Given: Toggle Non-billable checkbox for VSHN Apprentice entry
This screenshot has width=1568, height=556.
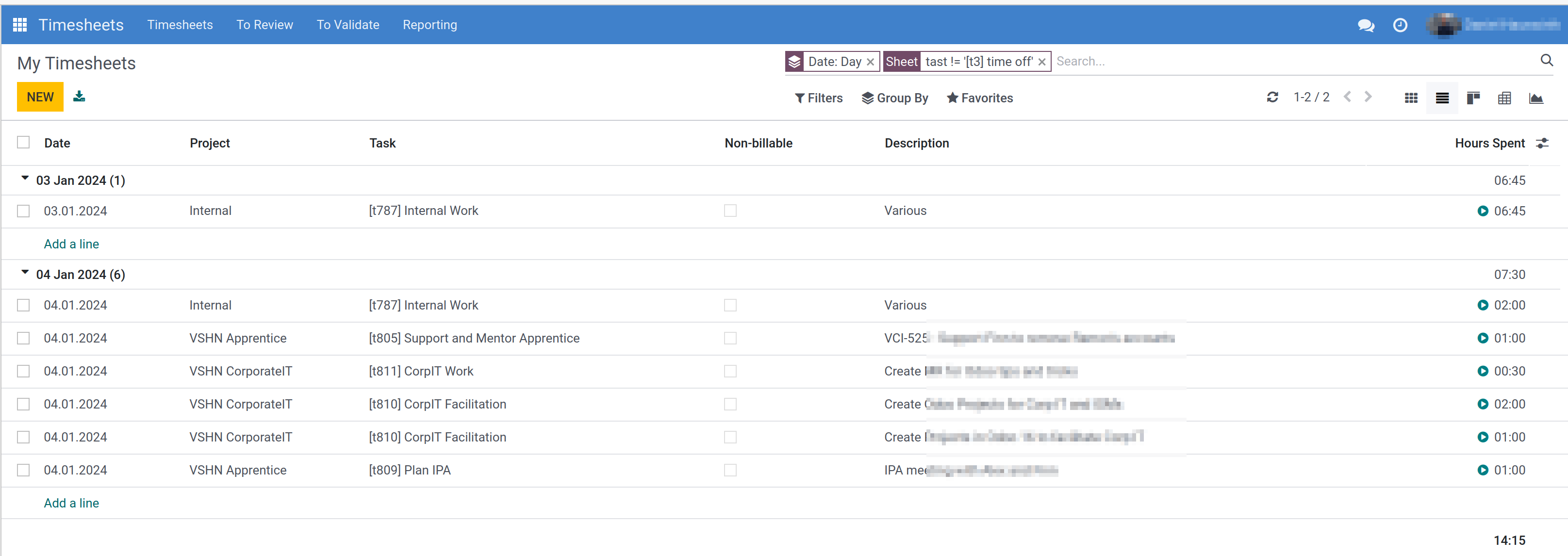Looking at the screenshot, I should click(730, 338).
